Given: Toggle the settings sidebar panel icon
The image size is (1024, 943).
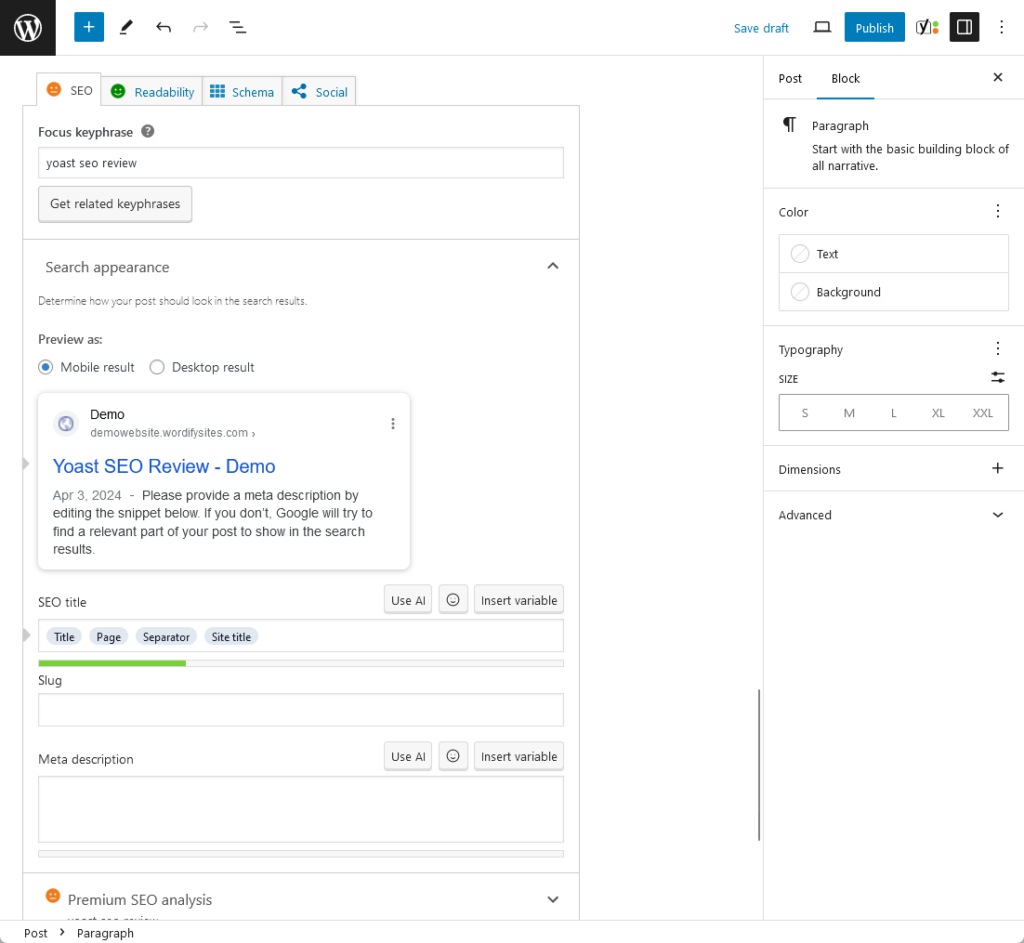Looking at the screenshot, I should click(964, 27).
